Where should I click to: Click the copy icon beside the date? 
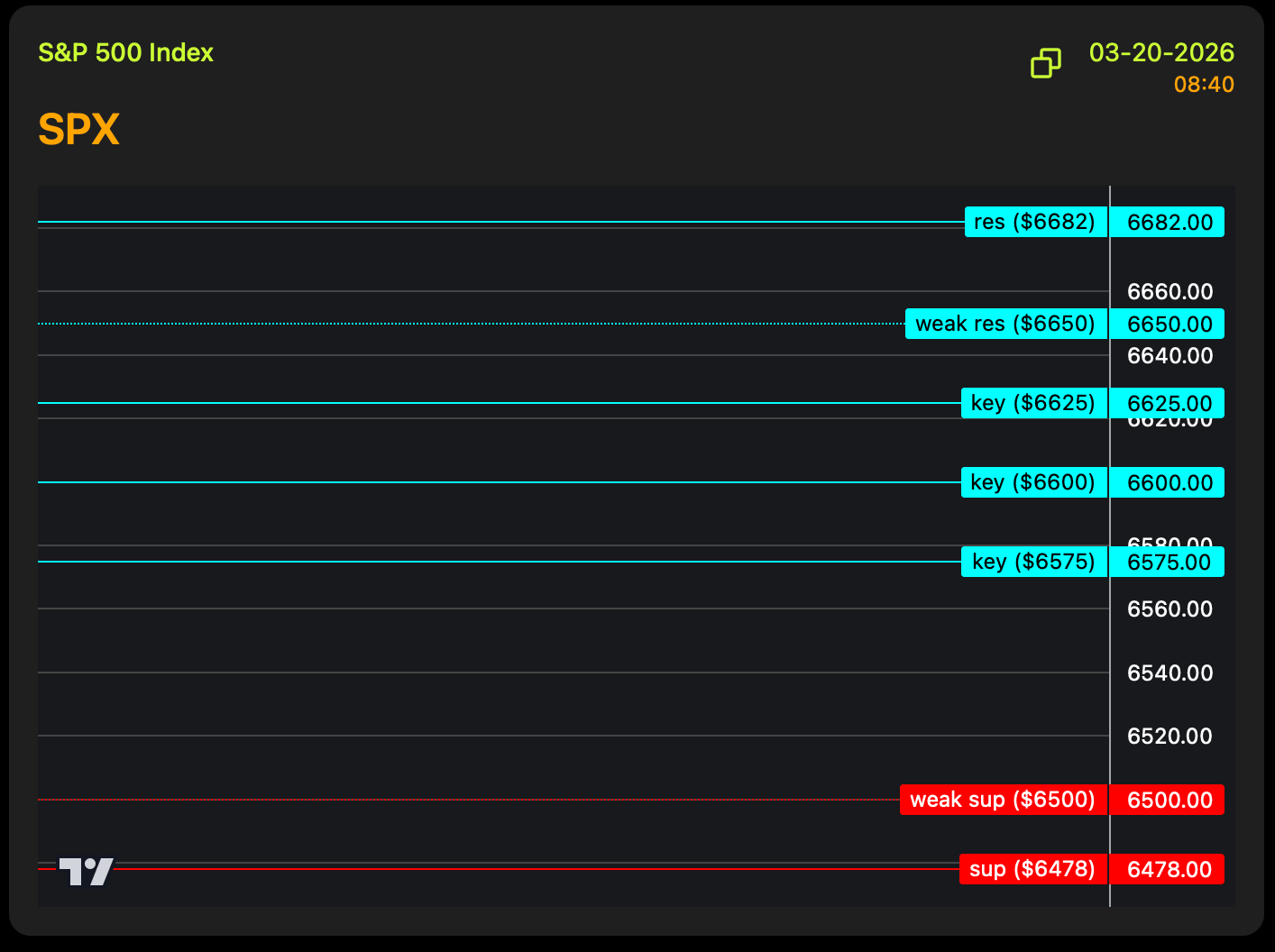[x=1045, y=63]
